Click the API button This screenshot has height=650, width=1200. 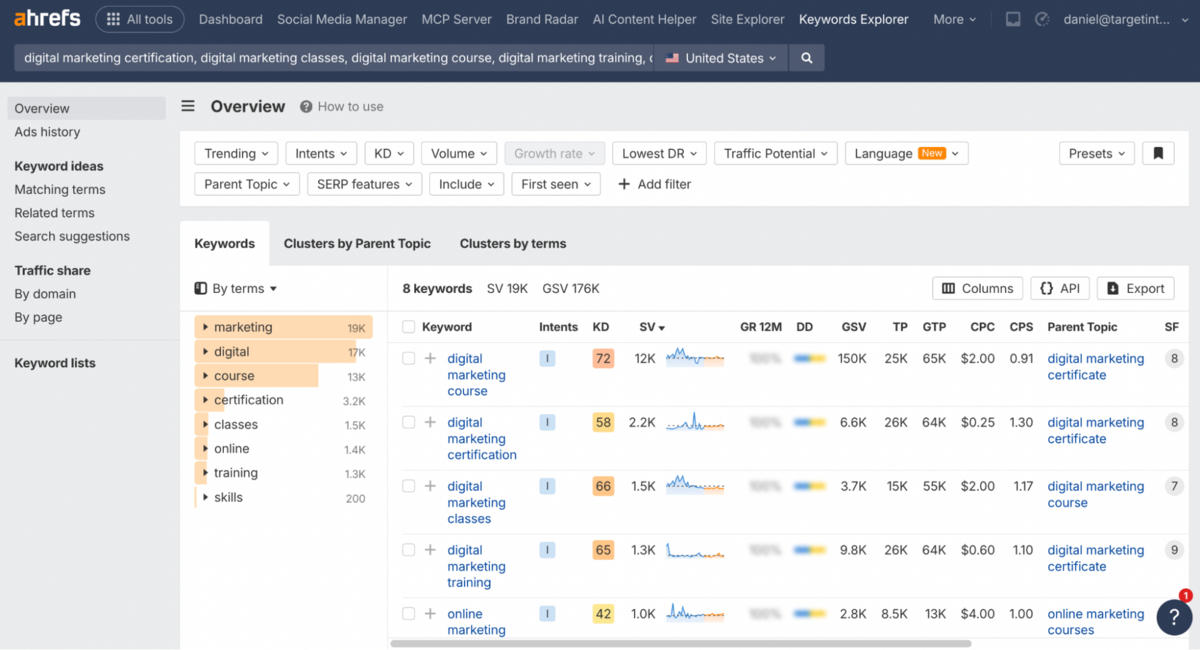point(1060,288)
